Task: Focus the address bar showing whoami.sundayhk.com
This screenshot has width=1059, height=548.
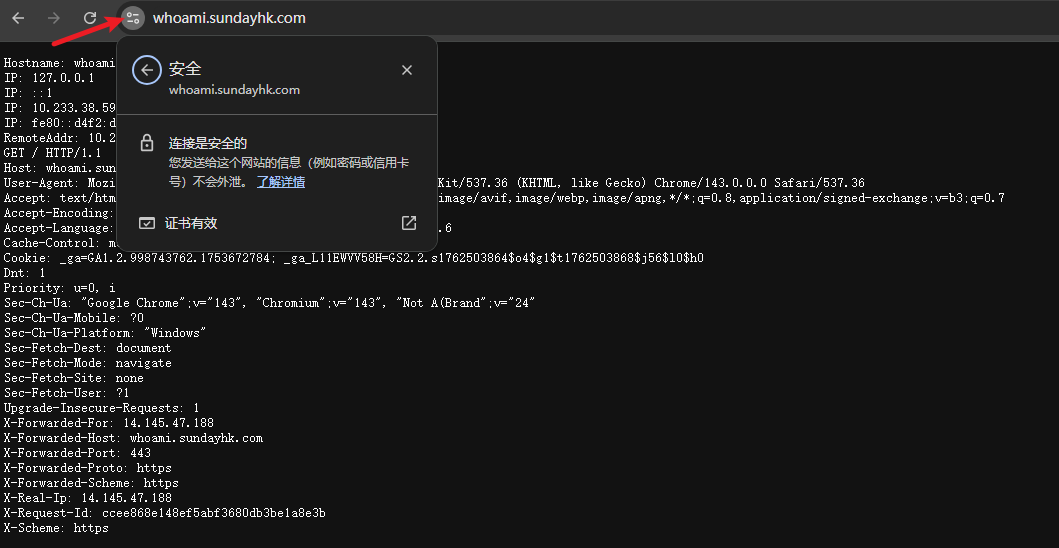Action: 400,18
